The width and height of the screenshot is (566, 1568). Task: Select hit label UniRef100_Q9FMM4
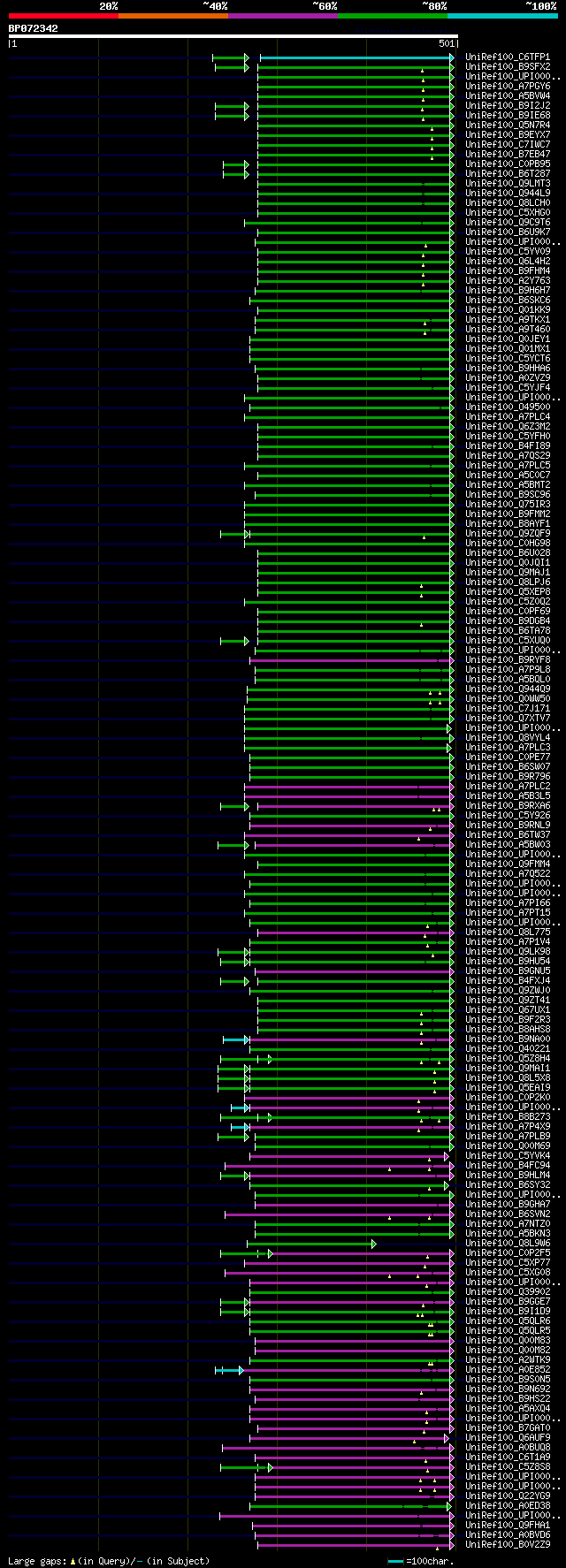(x=508, y=864)
